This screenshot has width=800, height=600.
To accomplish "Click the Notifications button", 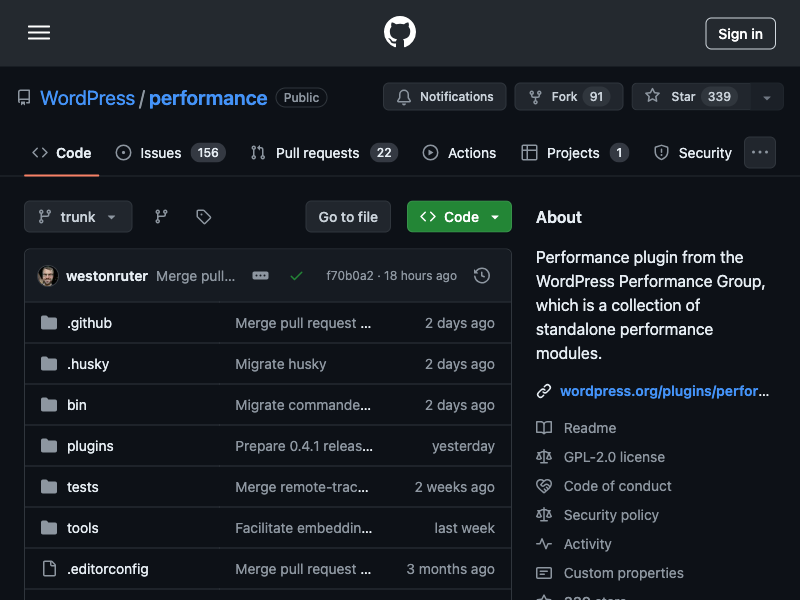I will tap(444, 96).
